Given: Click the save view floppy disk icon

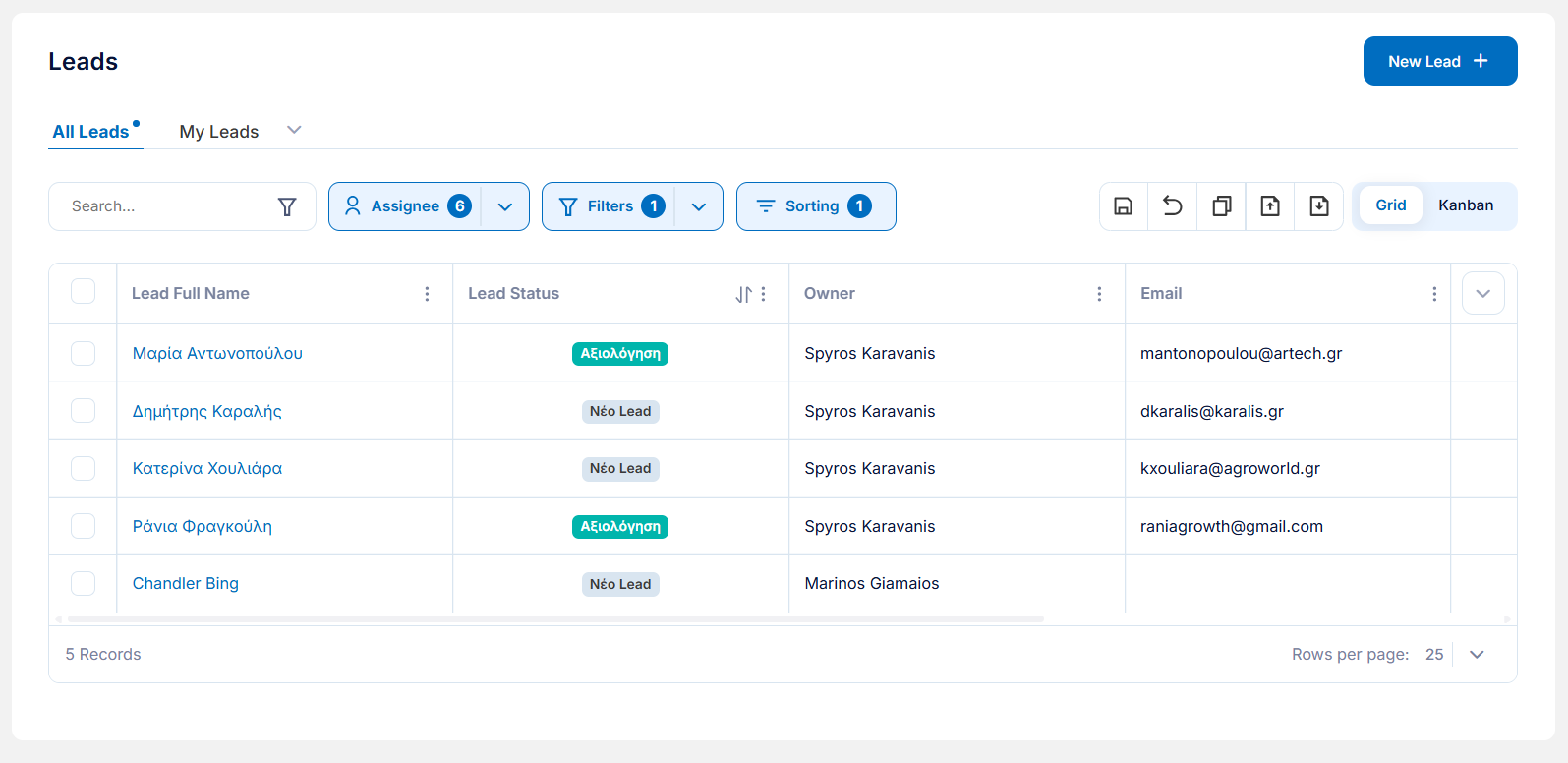Looking at the screenshot, I should click(1123, 206).
